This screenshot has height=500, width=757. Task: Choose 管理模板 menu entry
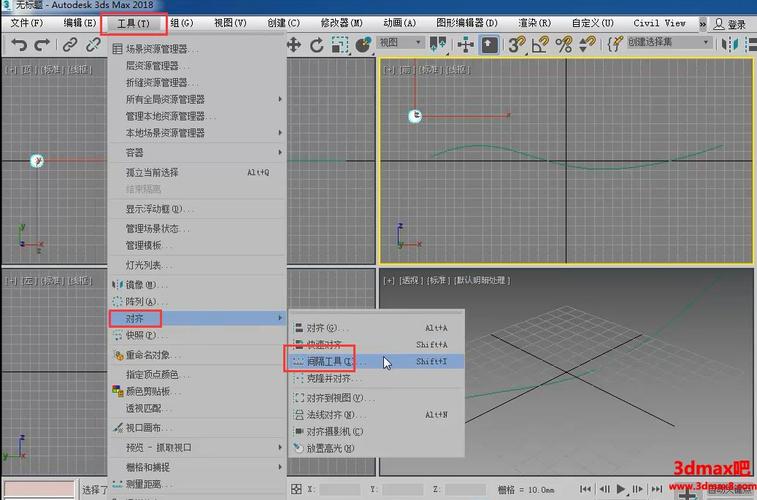tap(197, 246)
